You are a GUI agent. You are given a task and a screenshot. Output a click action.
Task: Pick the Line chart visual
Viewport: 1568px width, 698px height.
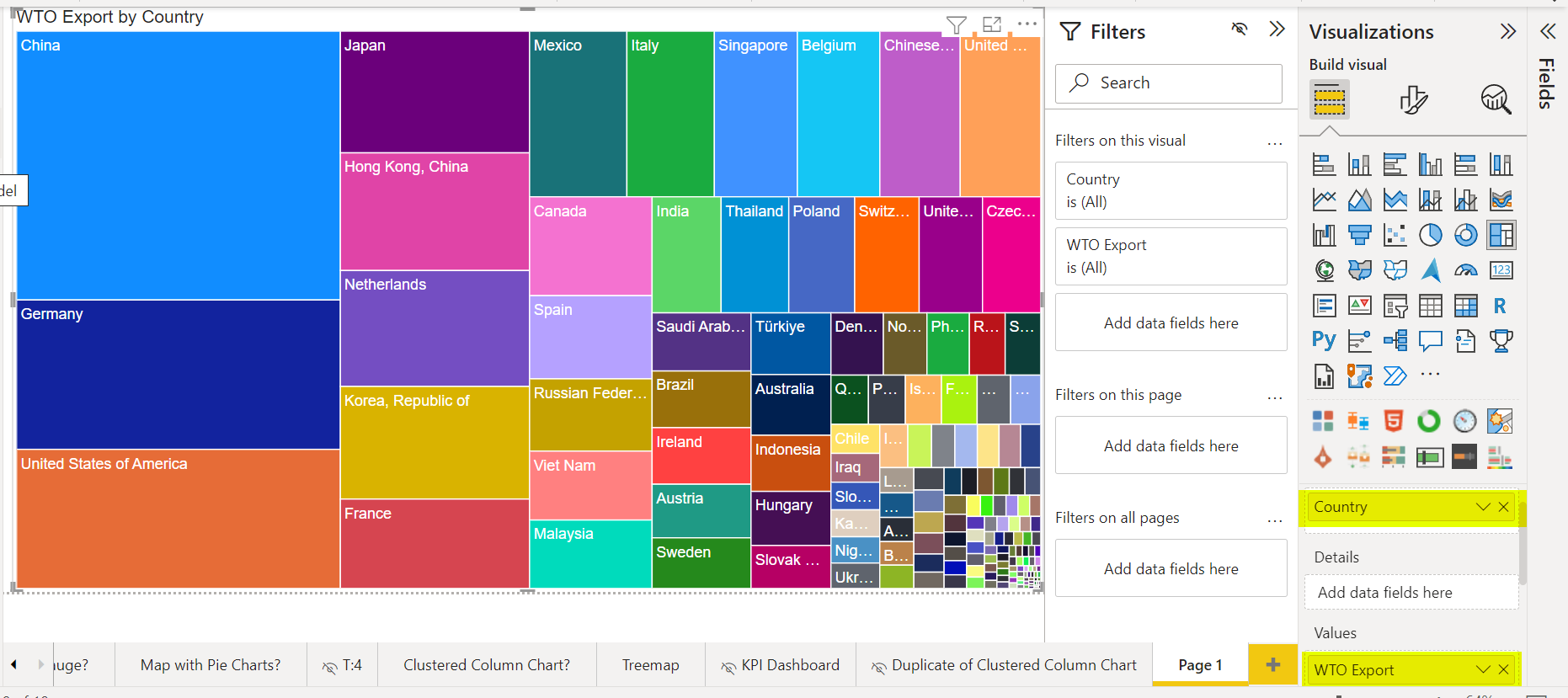coord(1324,200)
